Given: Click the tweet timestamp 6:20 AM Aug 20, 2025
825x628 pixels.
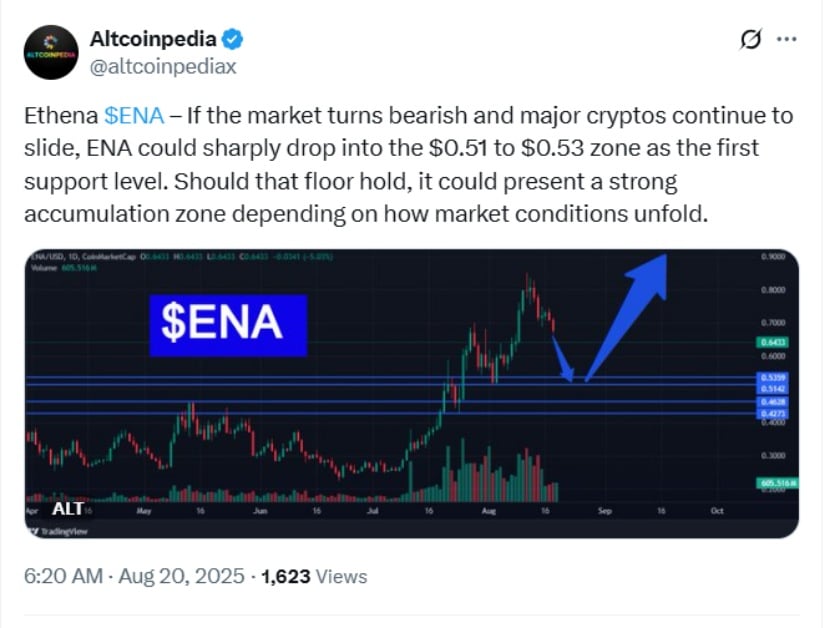Looking at the screenshot, I should click(x=134, y=576).
